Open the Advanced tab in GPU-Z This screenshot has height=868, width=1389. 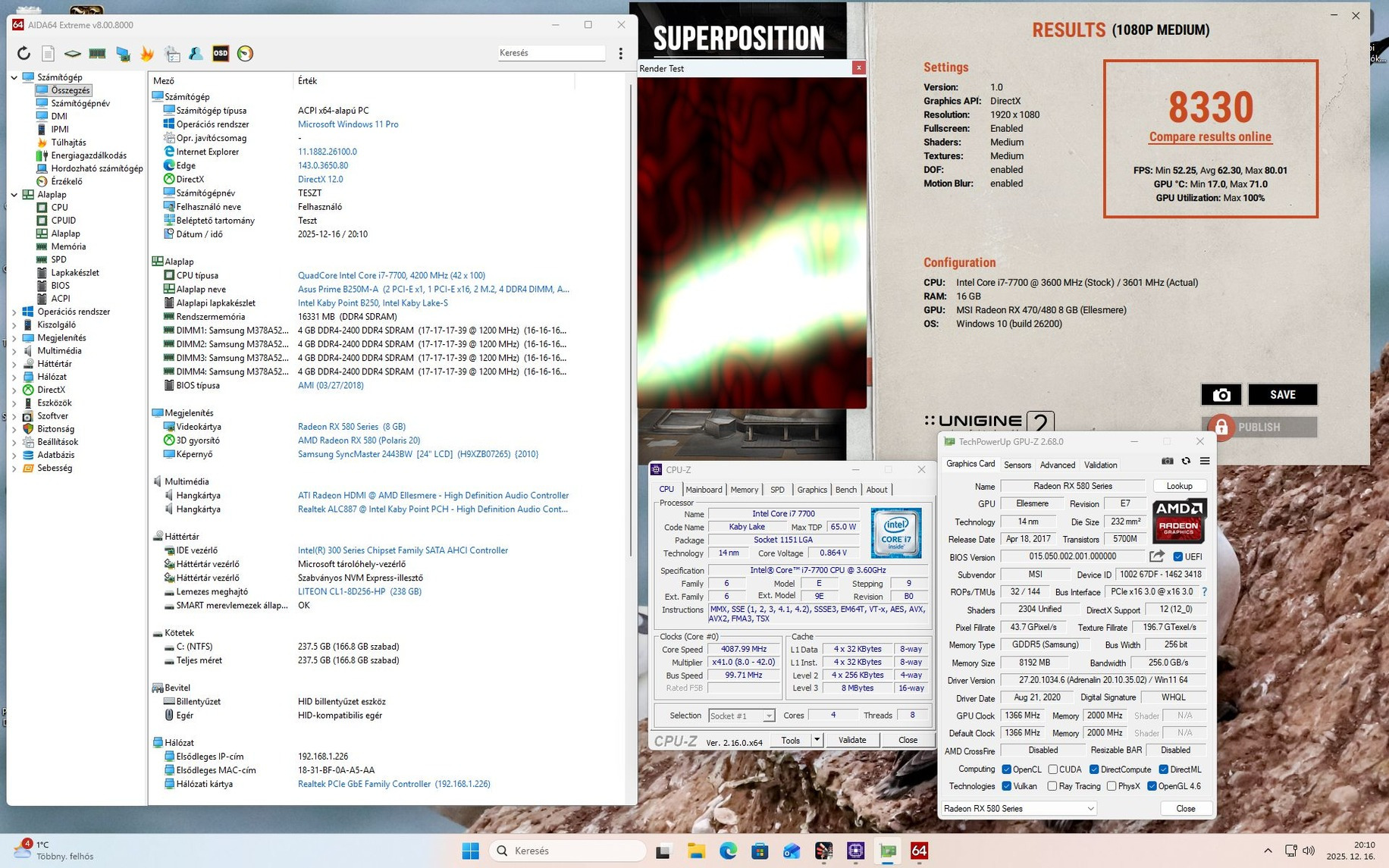(1057, 465)
